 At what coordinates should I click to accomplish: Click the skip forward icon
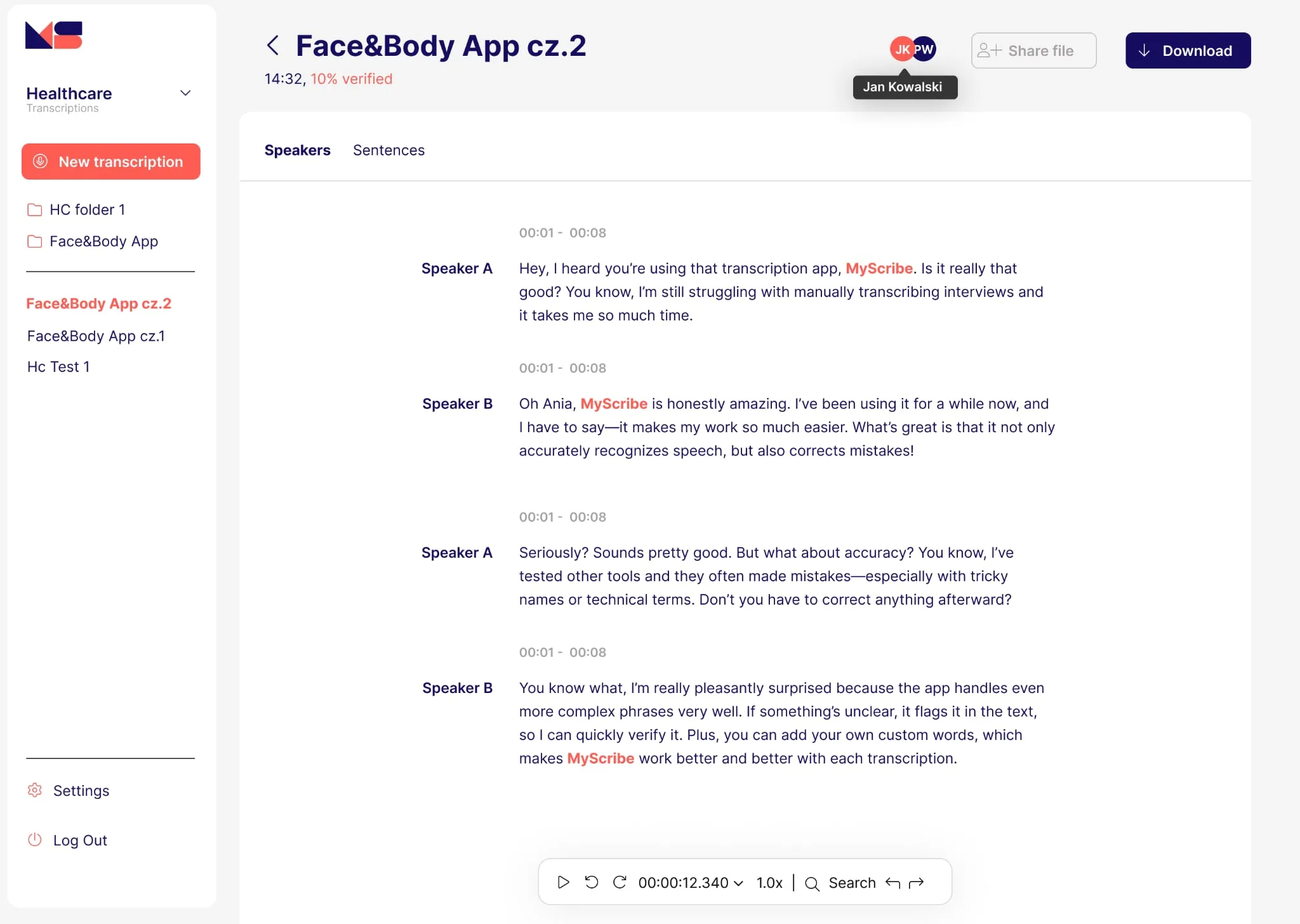coord(619,882)
